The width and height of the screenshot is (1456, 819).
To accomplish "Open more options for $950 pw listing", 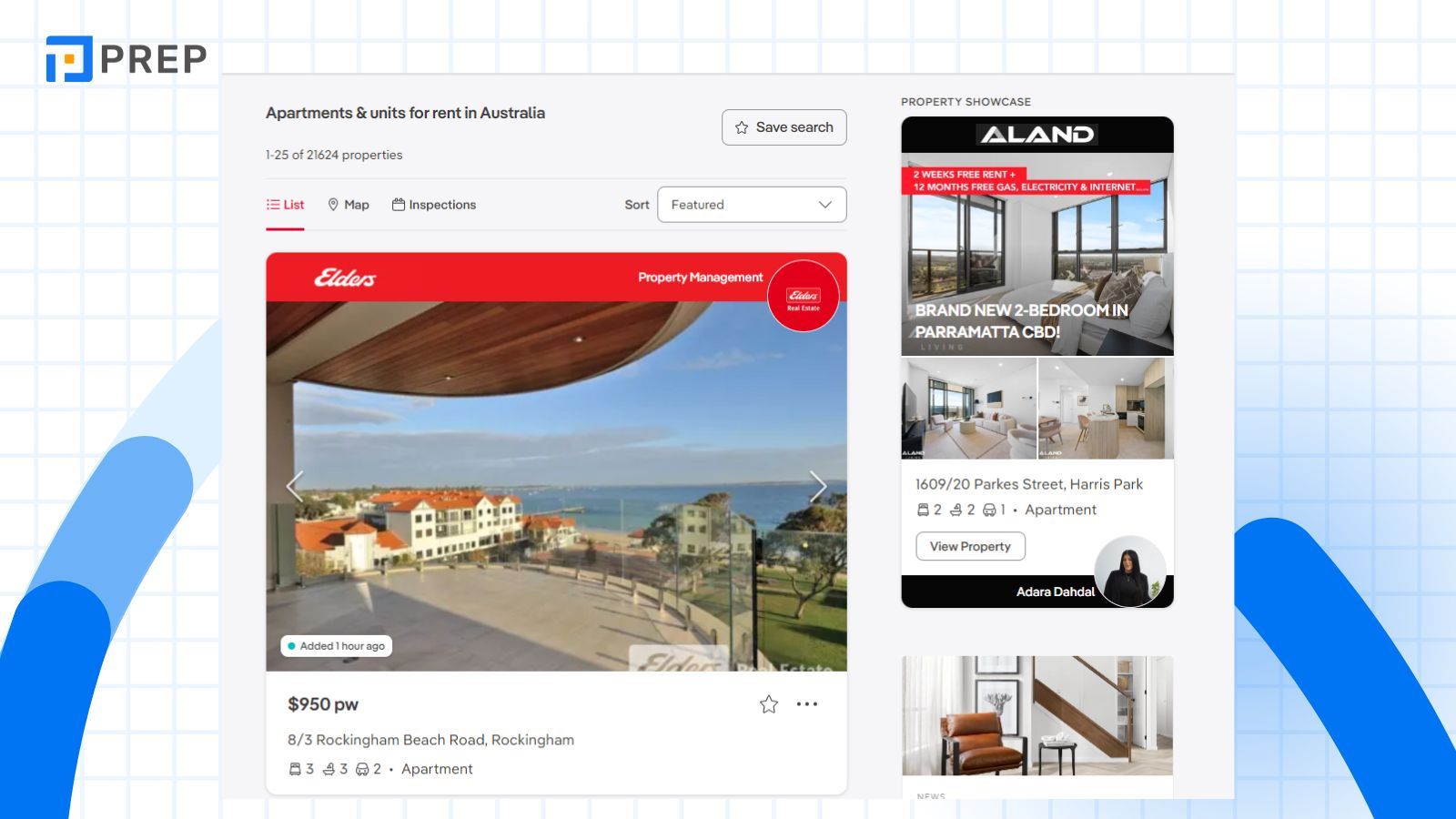I will (x=807, y=703).
